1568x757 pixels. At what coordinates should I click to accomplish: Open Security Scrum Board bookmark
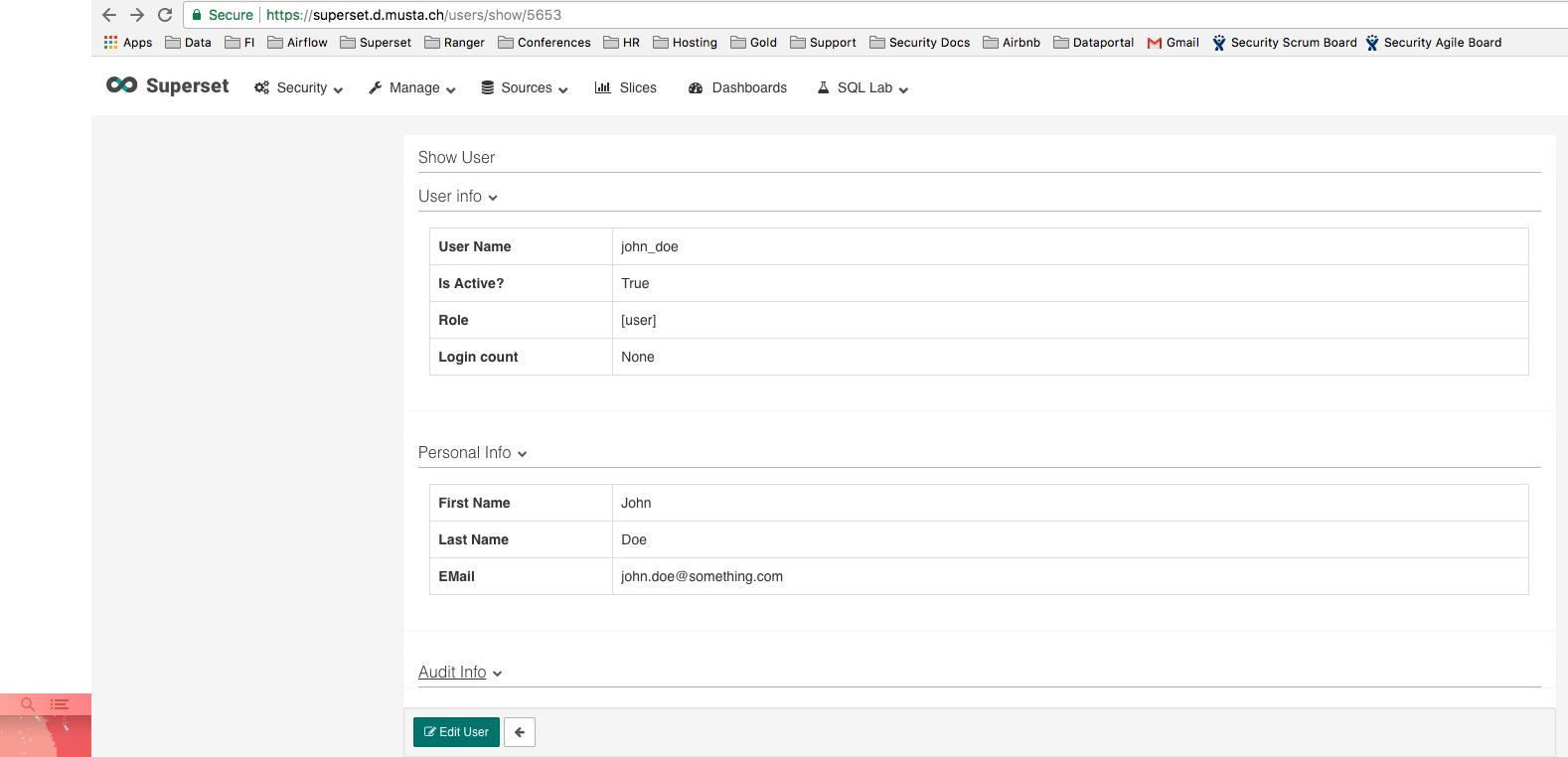click(x=1284, y=43)
